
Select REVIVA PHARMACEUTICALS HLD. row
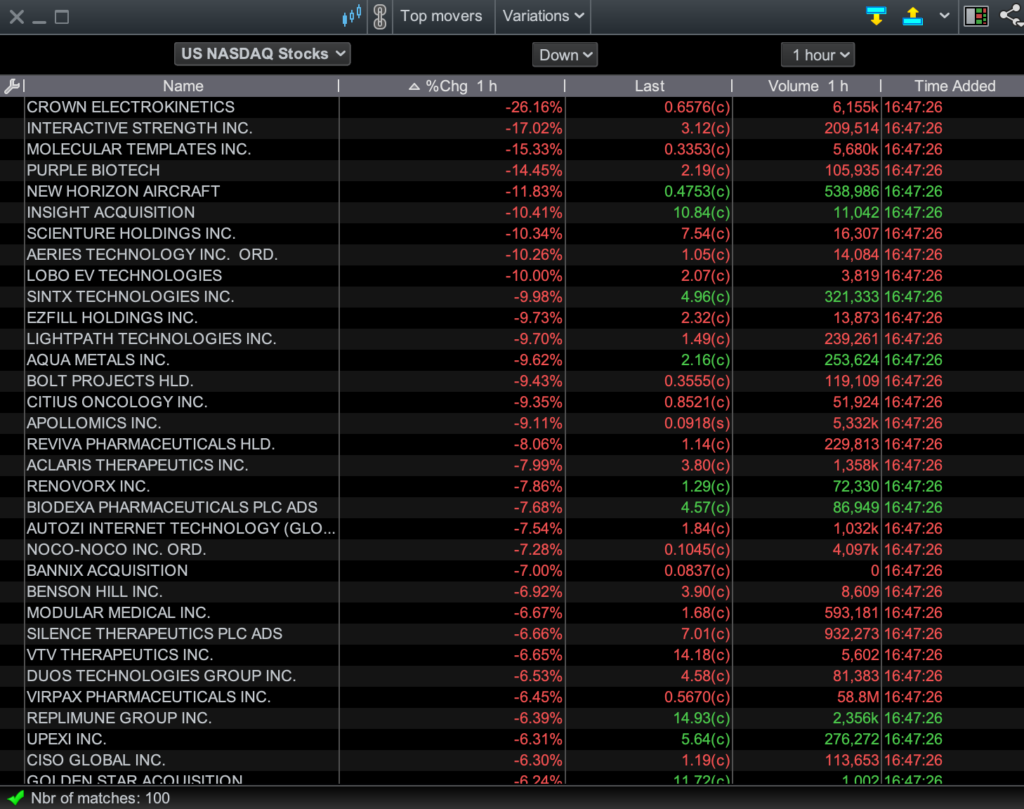512,444
